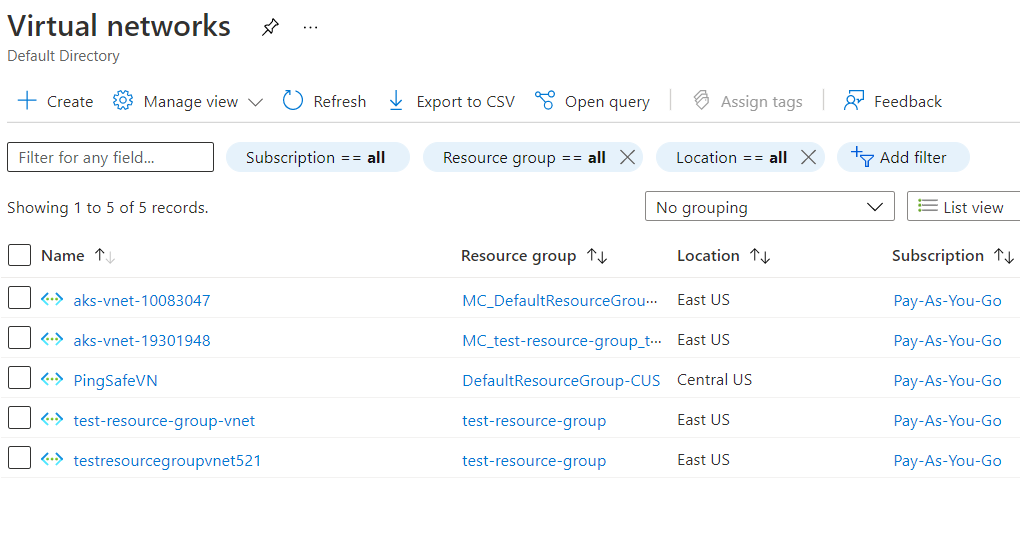
Task: Open the No grouping dropdown
Action: [x=769, y=207]
